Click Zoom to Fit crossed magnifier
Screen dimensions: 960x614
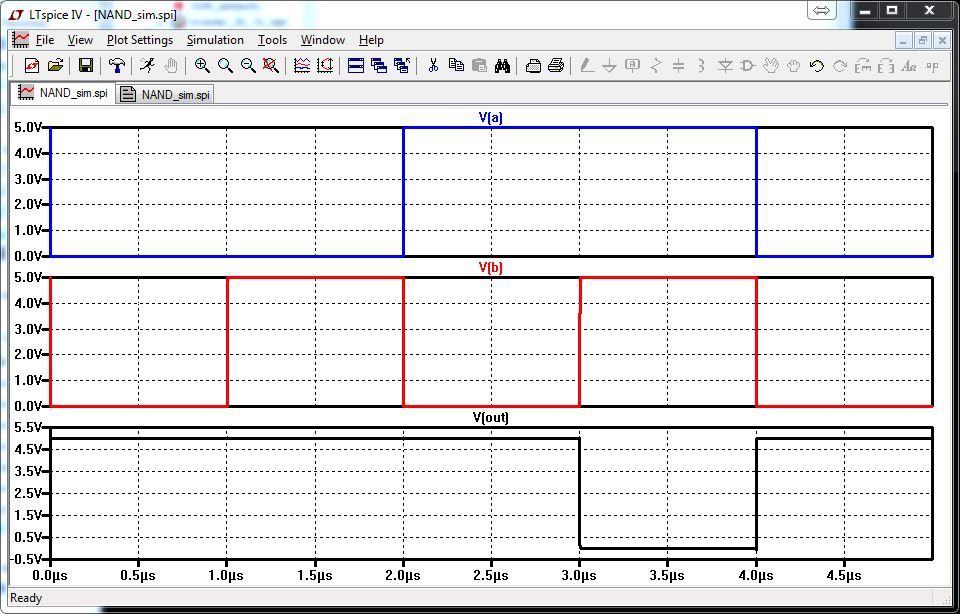tap(271, 66)
